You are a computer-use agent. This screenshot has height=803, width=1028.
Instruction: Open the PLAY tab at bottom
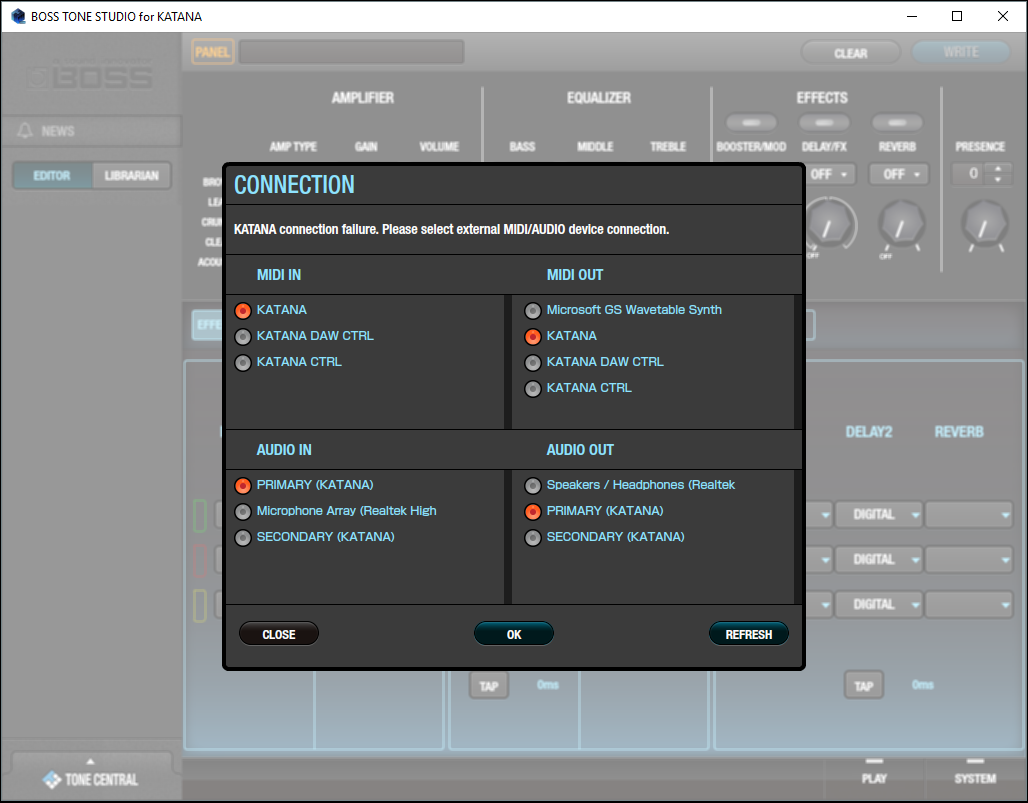874,777
